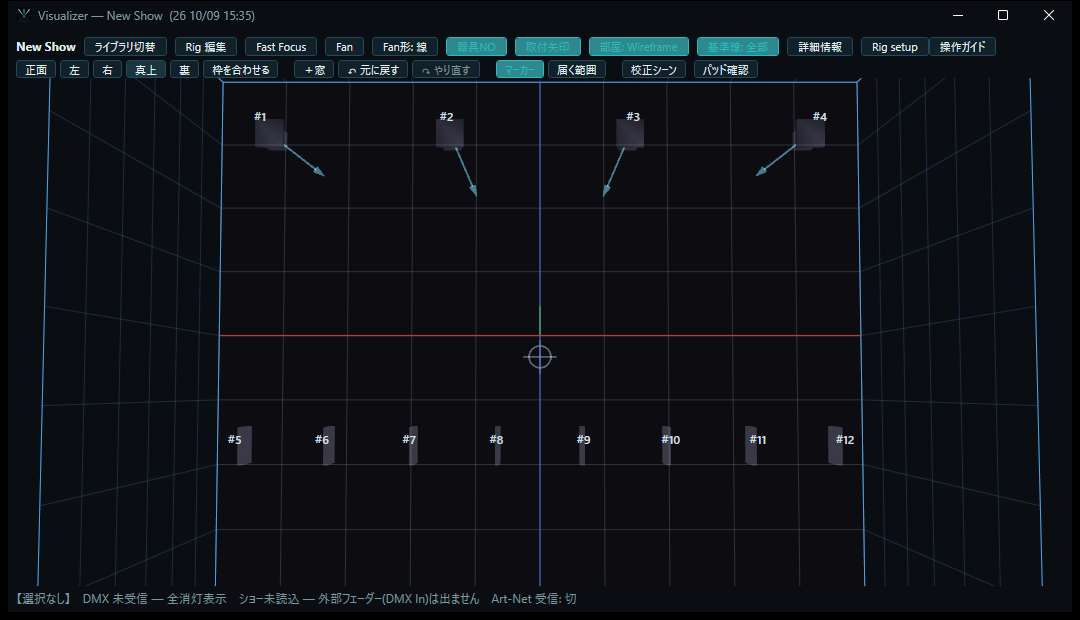
Task: Select floor fixture #10
Action: (x=666, y=445)
